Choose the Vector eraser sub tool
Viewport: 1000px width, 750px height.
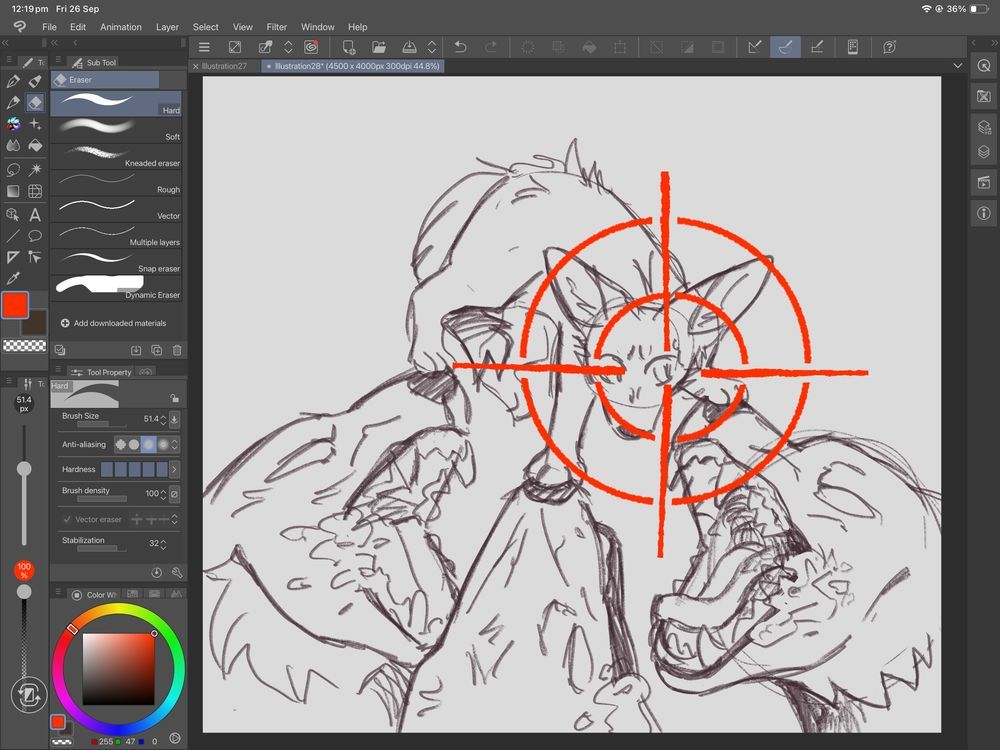click(x=116, y=209)
